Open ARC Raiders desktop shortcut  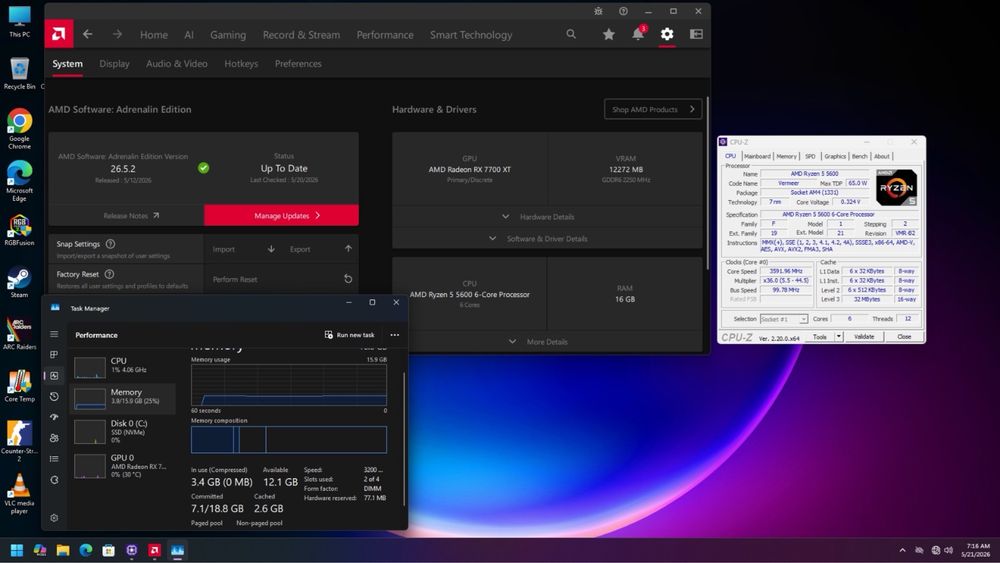(19, 334)
